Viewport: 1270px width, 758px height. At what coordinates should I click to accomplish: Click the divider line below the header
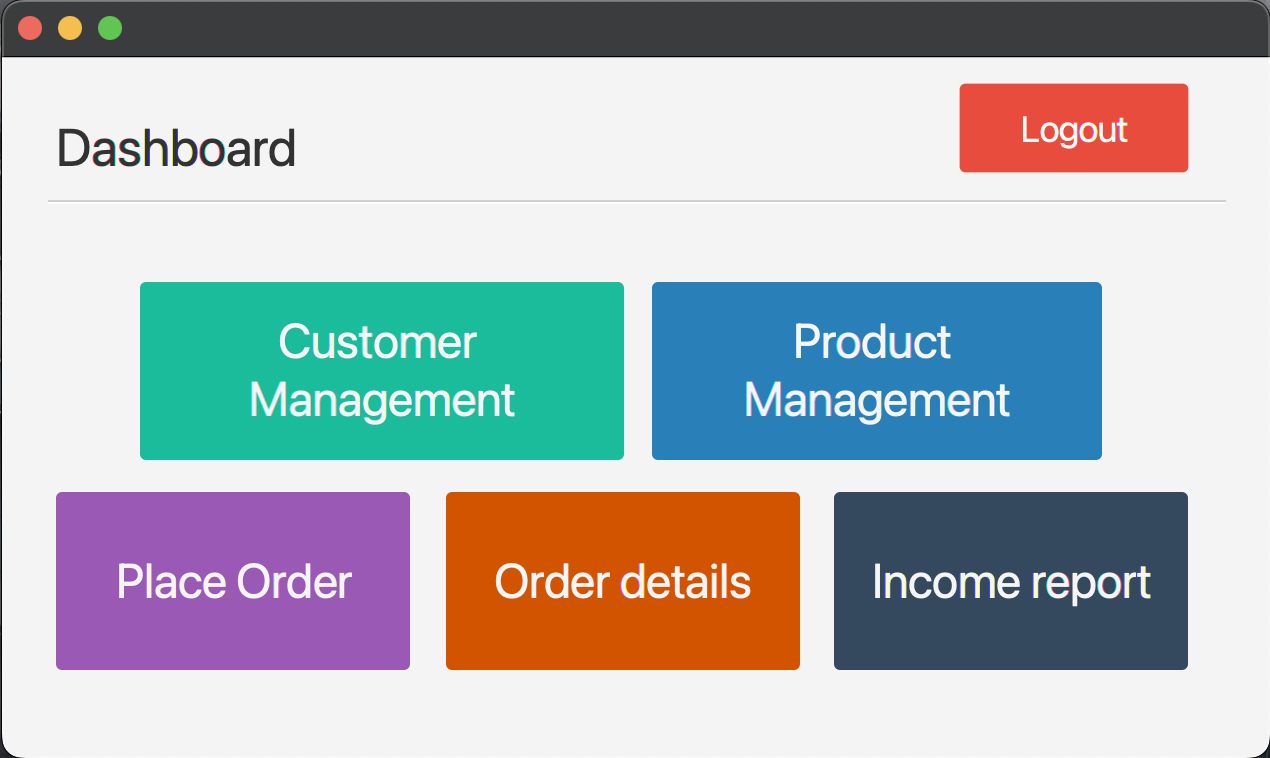tap(636, 201)
